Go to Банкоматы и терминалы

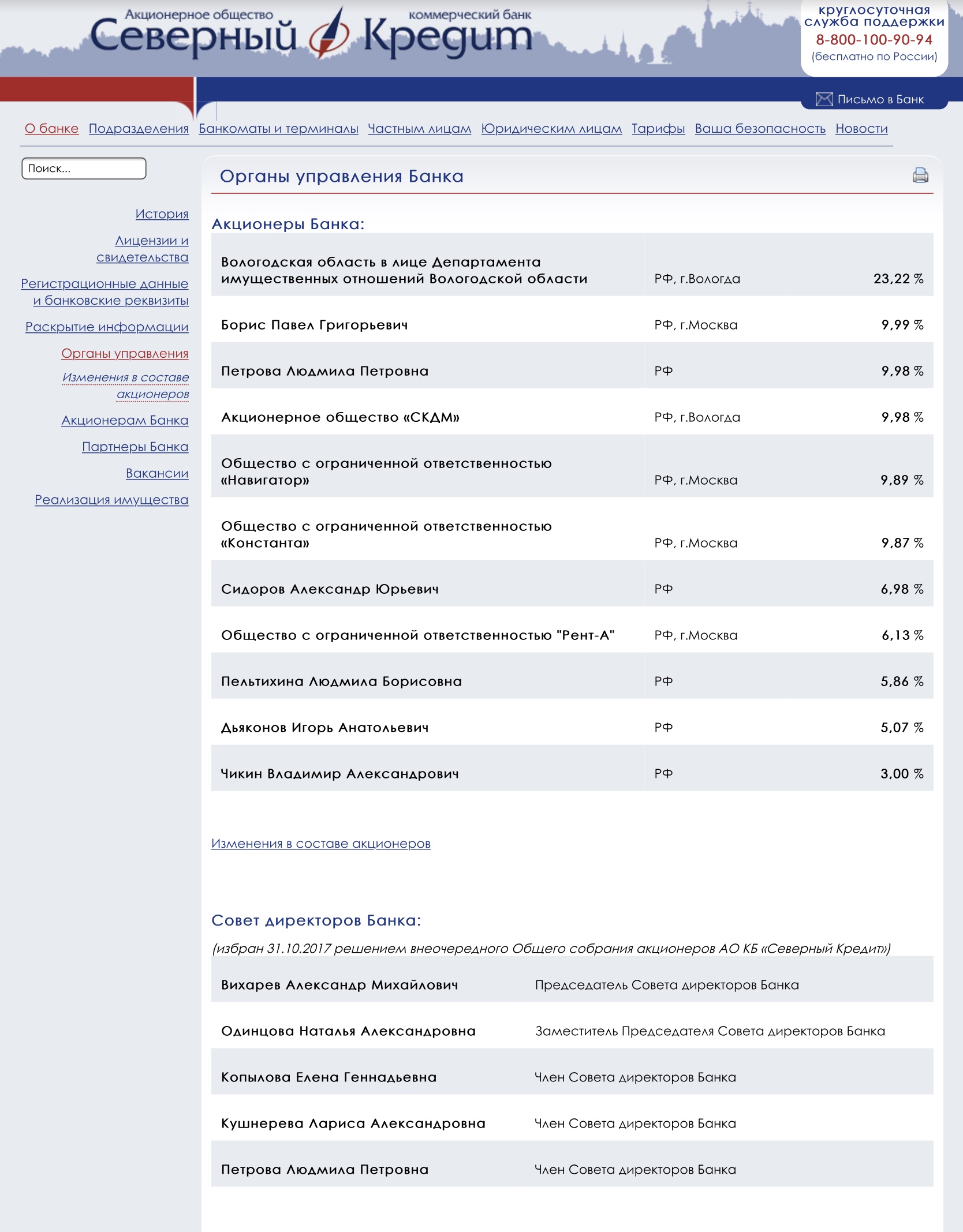(278, 129)
